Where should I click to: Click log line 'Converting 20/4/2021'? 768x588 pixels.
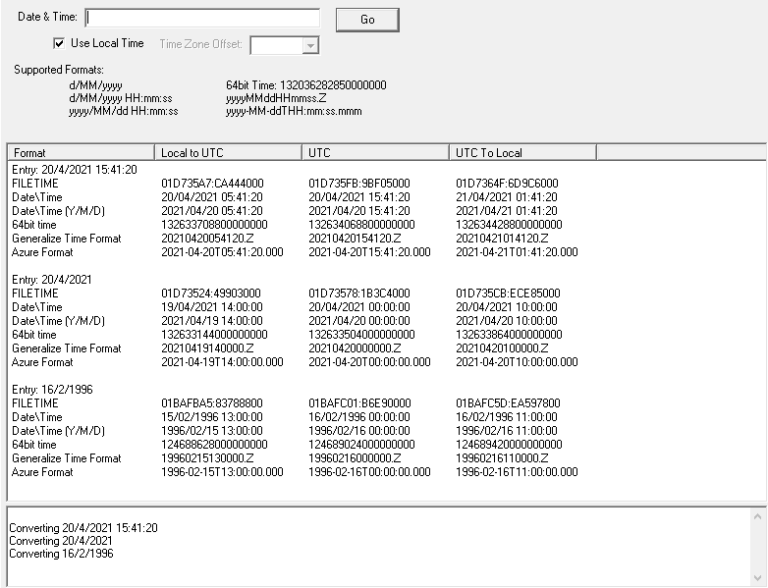pos(61,540)
